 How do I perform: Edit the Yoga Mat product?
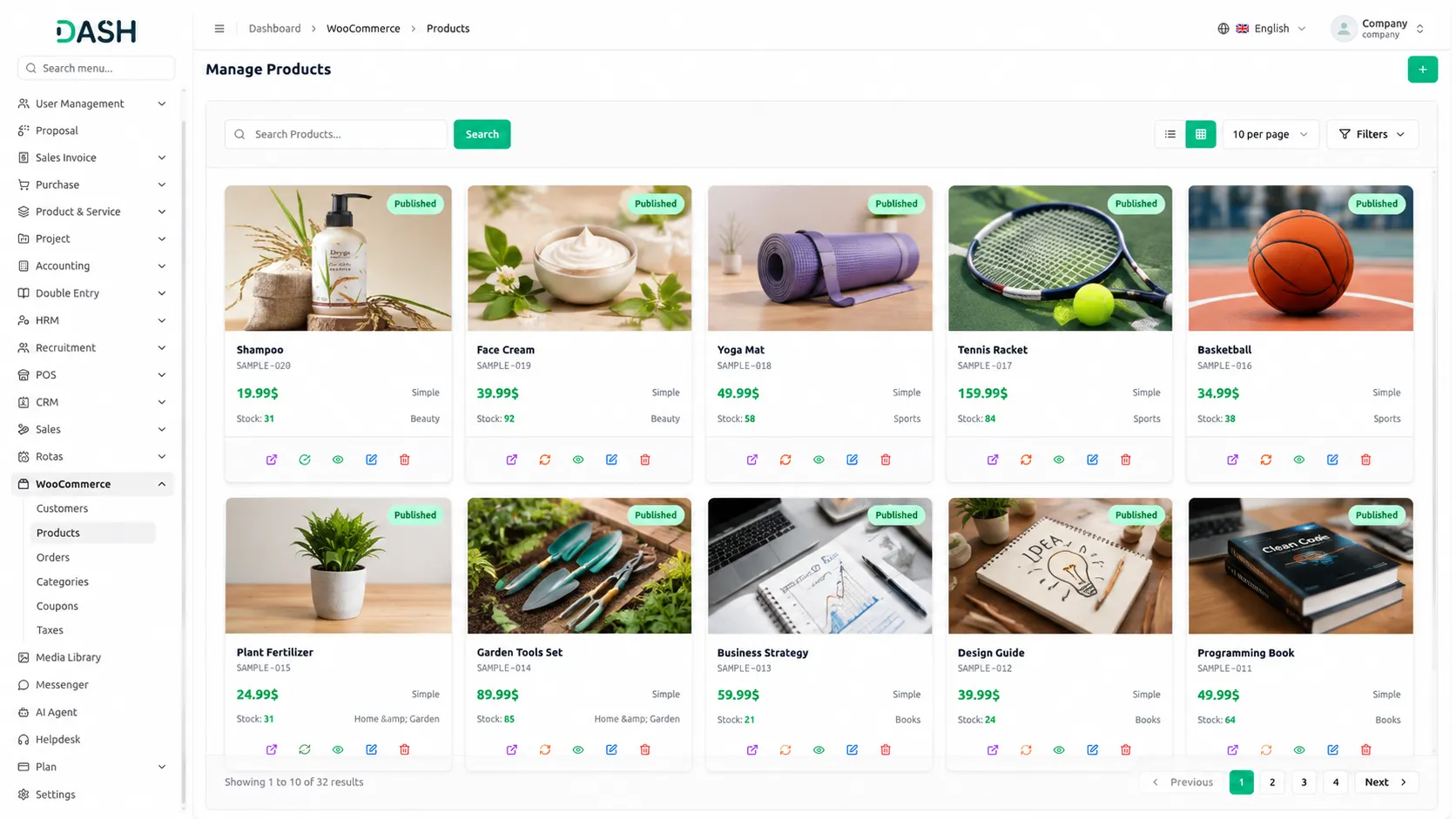tap(852, 460)
